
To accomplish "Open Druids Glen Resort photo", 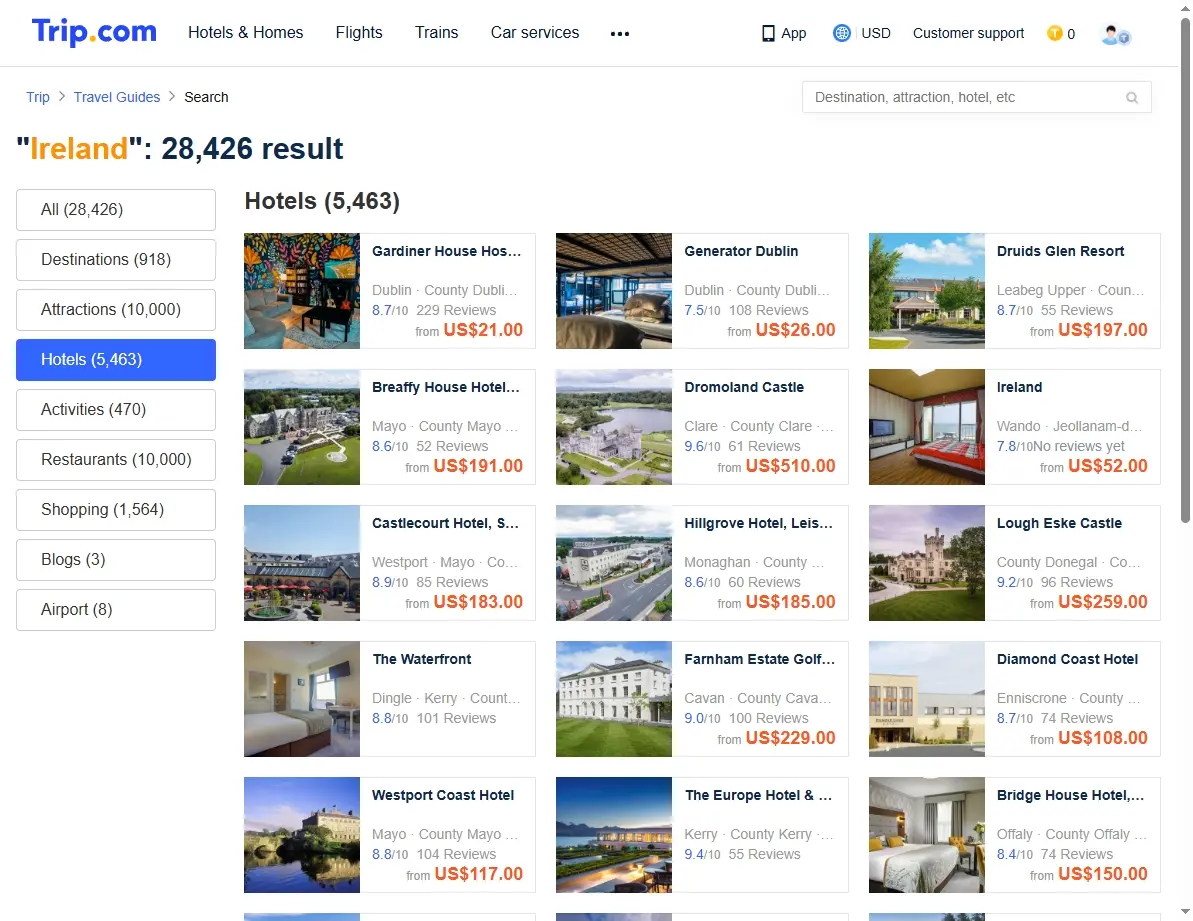I will tap(927, 291).
